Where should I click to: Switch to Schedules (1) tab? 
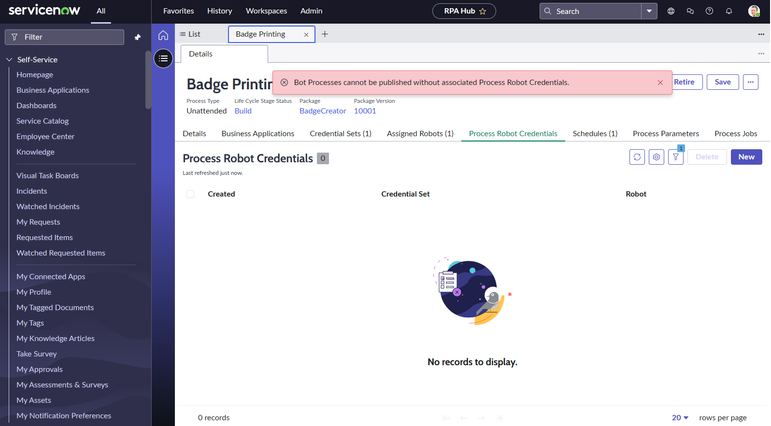tap(595, 133)
